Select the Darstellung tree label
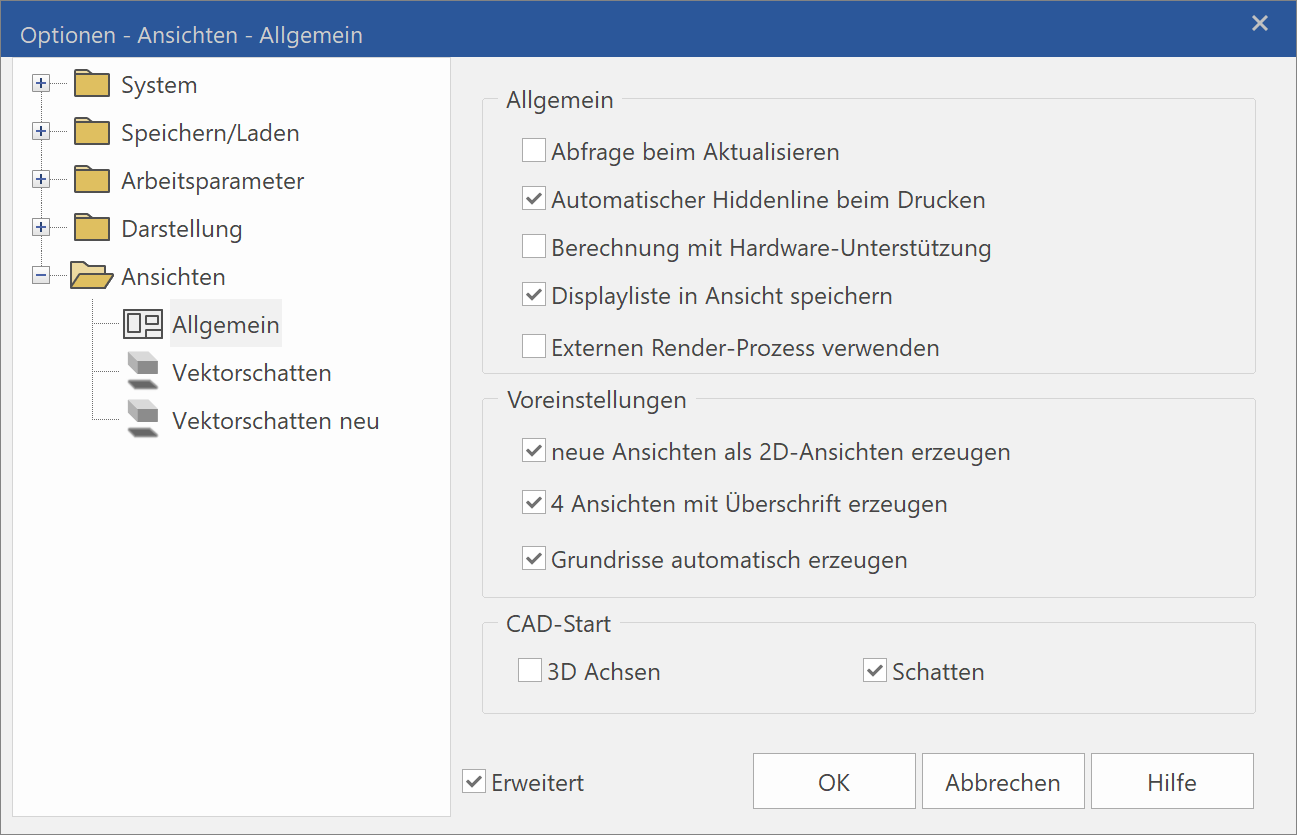This screenshot has height=835, width=1297. pos(182,229)
